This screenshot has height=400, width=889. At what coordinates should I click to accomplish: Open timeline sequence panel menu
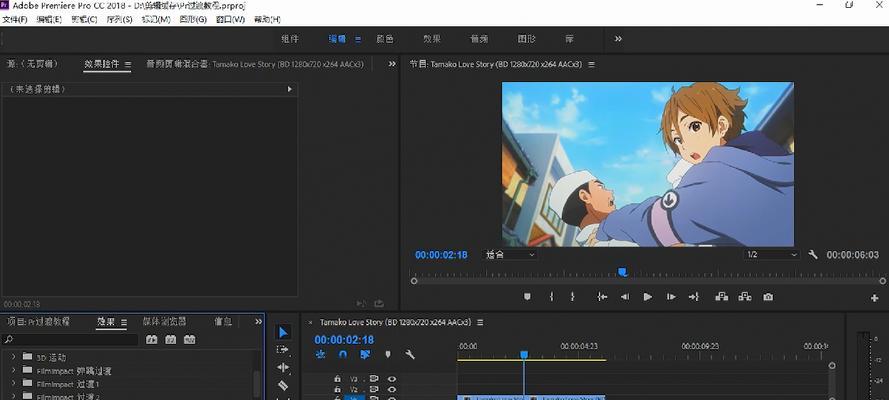[480, 322]
